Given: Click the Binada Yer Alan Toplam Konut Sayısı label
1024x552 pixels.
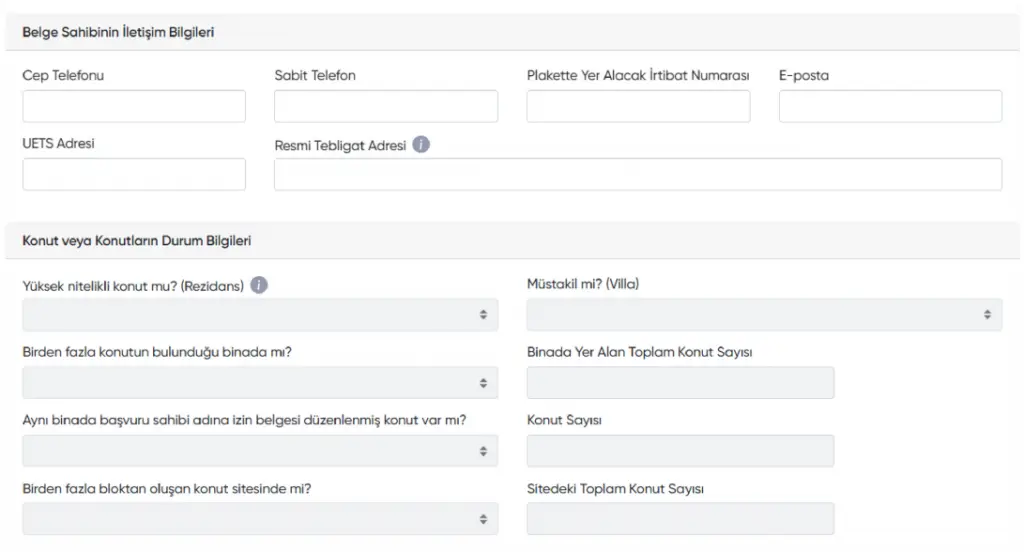Looking at the screenshot, I should pos(639,352).
